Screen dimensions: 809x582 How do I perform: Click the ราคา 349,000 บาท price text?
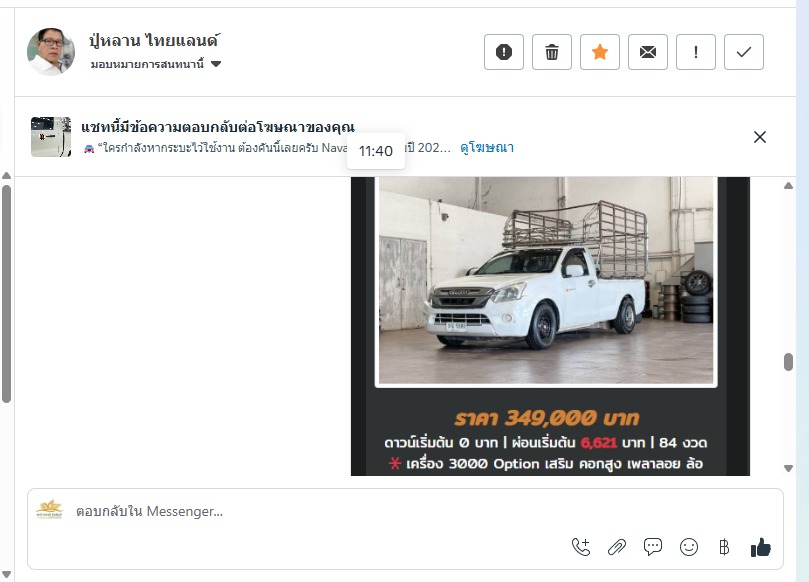tap(547, 418)
